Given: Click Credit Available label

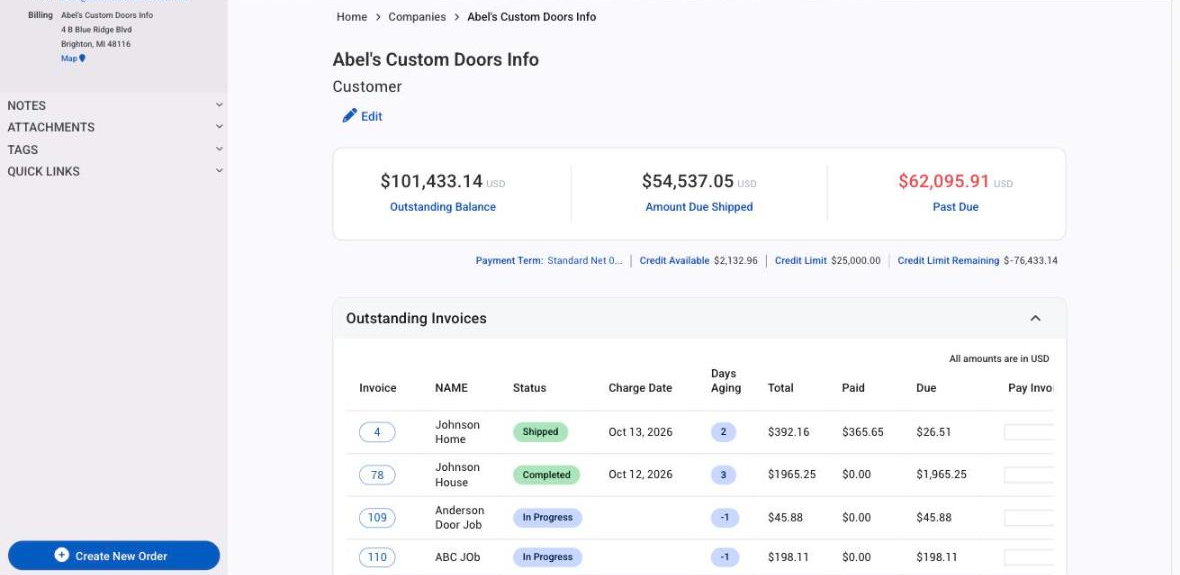Looking at the screenshot, I should [x=674, y=260].
